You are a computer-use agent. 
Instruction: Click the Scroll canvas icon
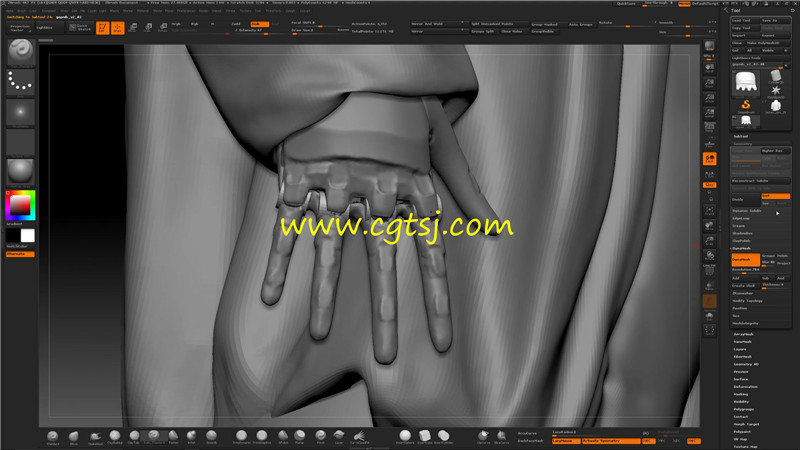[709, 68]
